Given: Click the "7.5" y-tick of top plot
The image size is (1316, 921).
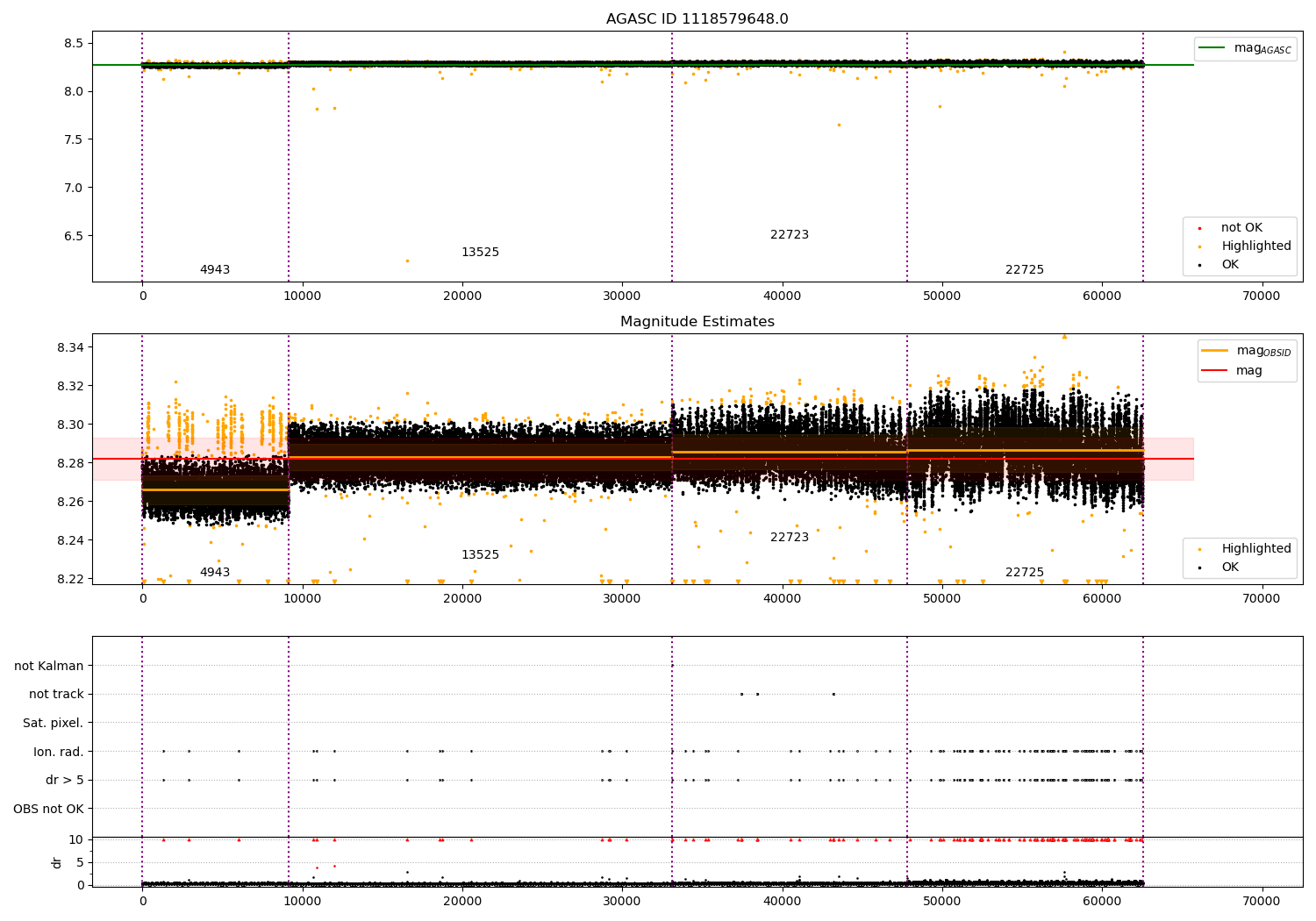Looking at the screenshot, I should pyautogui.click(x=74, y=140).
